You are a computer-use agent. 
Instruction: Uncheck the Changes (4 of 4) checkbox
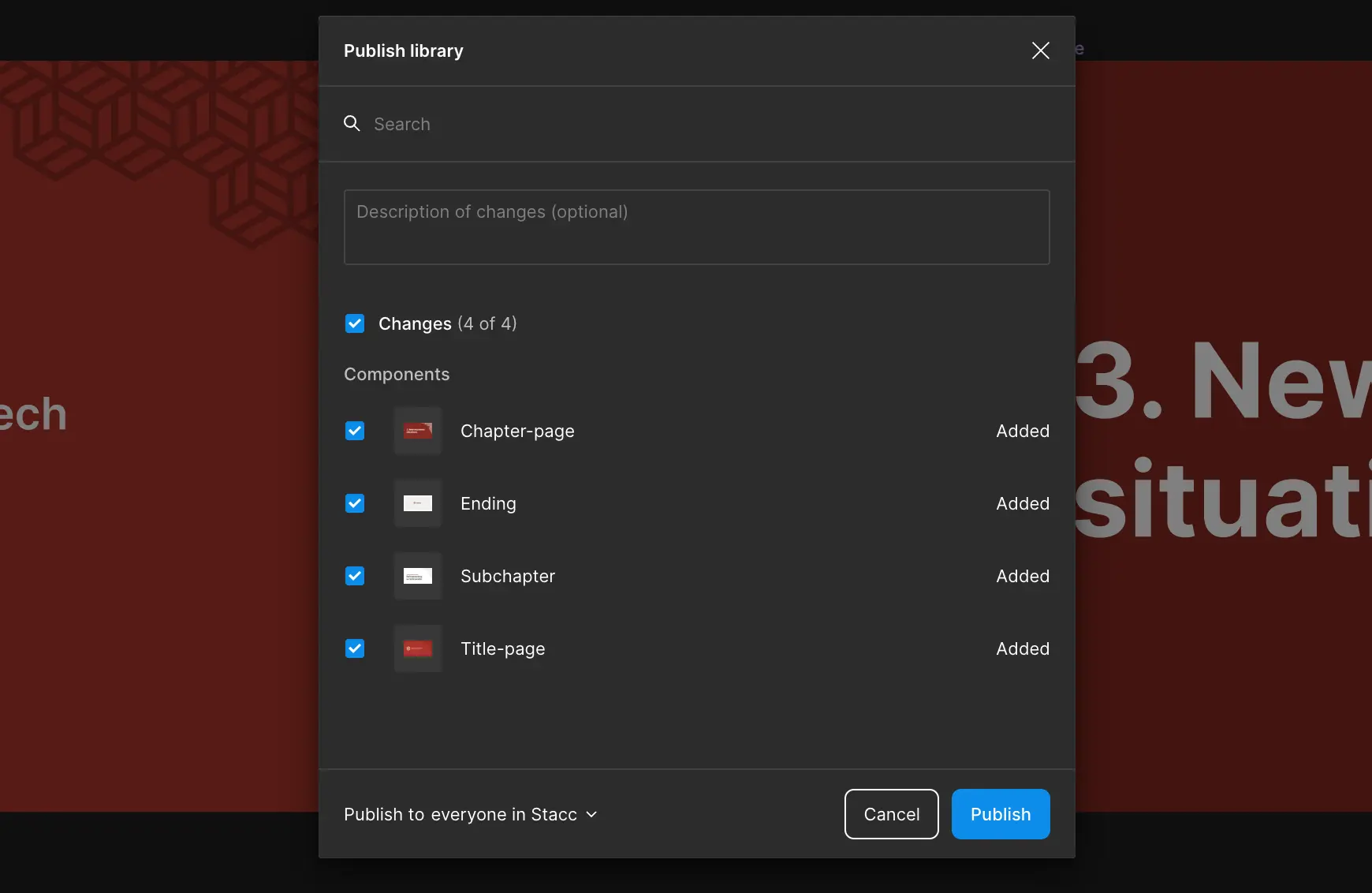[x=355, y=323]
